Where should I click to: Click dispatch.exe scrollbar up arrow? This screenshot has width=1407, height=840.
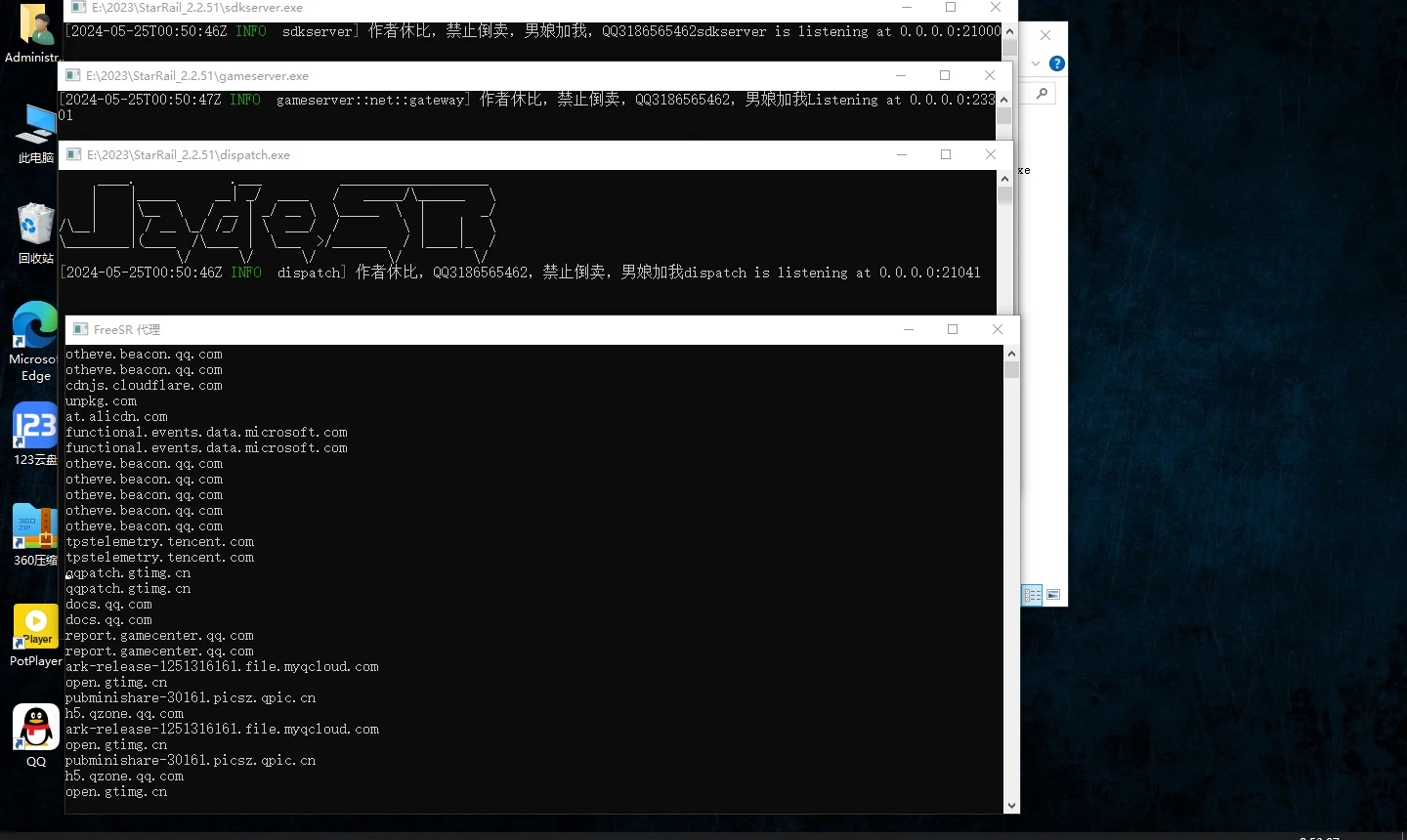tap(1004, 179)
